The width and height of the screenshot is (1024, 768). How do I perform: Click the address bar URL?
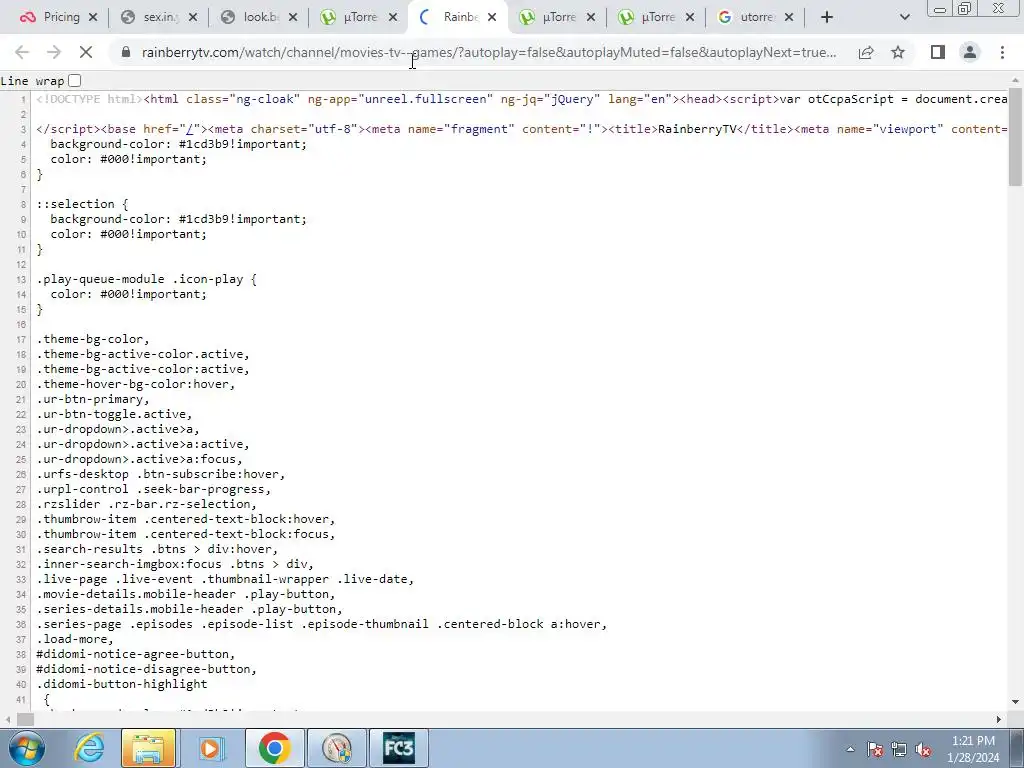(488, 52)
